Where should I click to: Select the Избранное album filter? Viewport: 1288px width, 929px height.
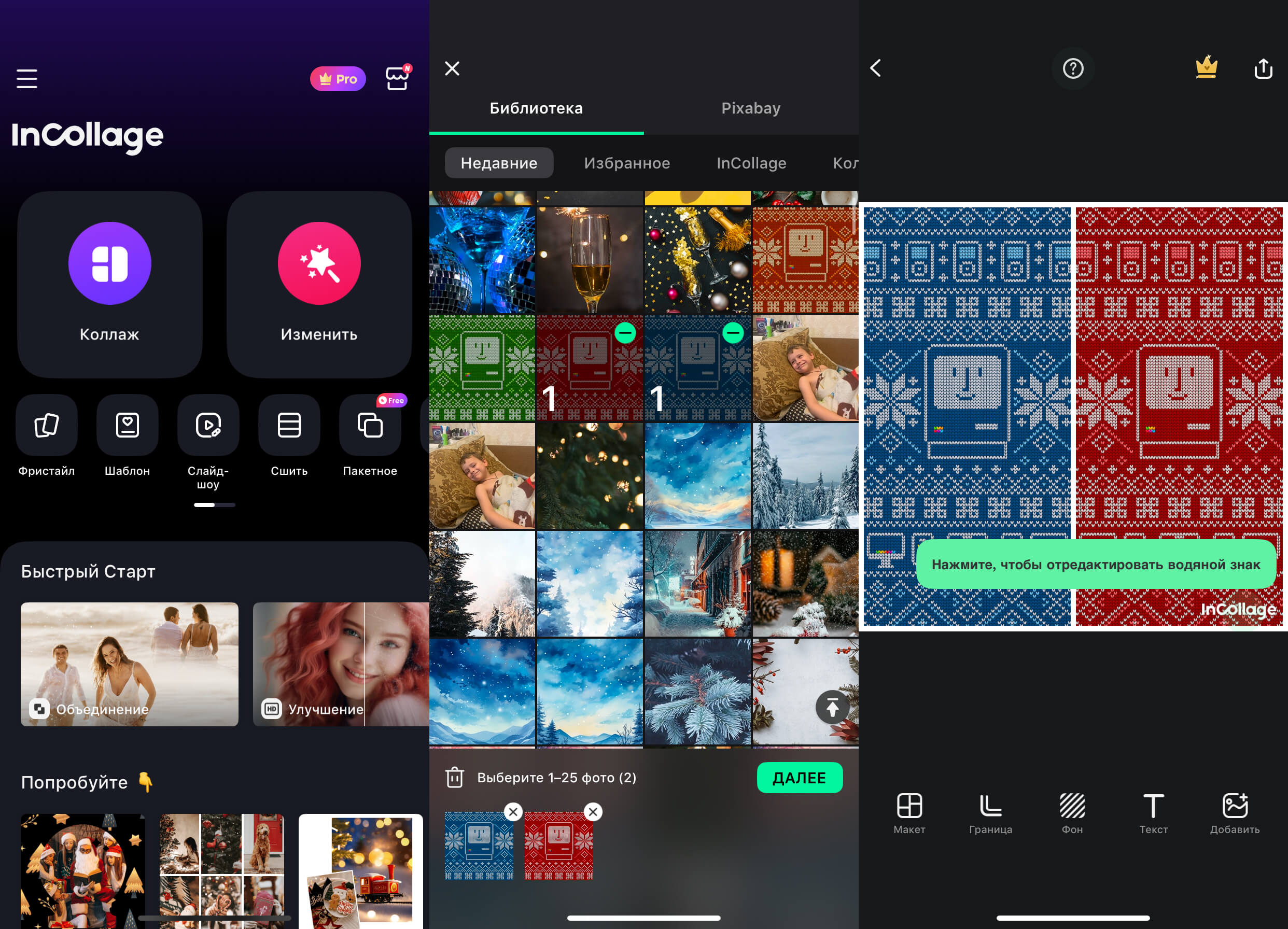click(x=627, y=163)
